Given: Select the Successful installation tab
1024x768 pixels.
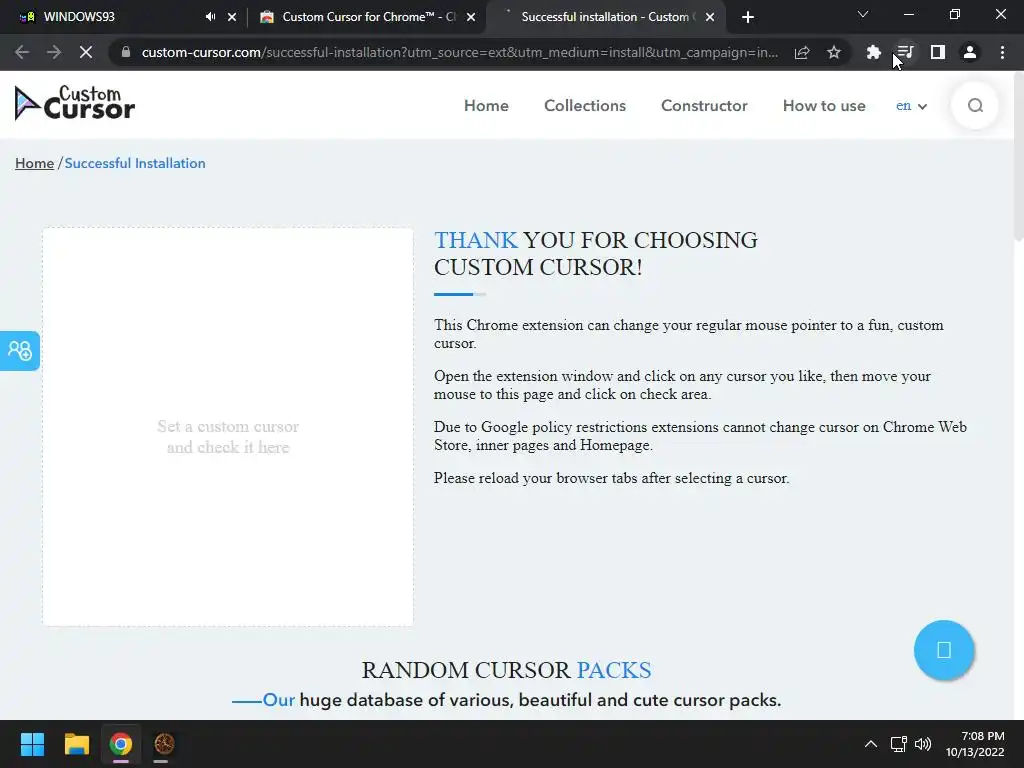Looking at the screenshot, I should (605, 17).
